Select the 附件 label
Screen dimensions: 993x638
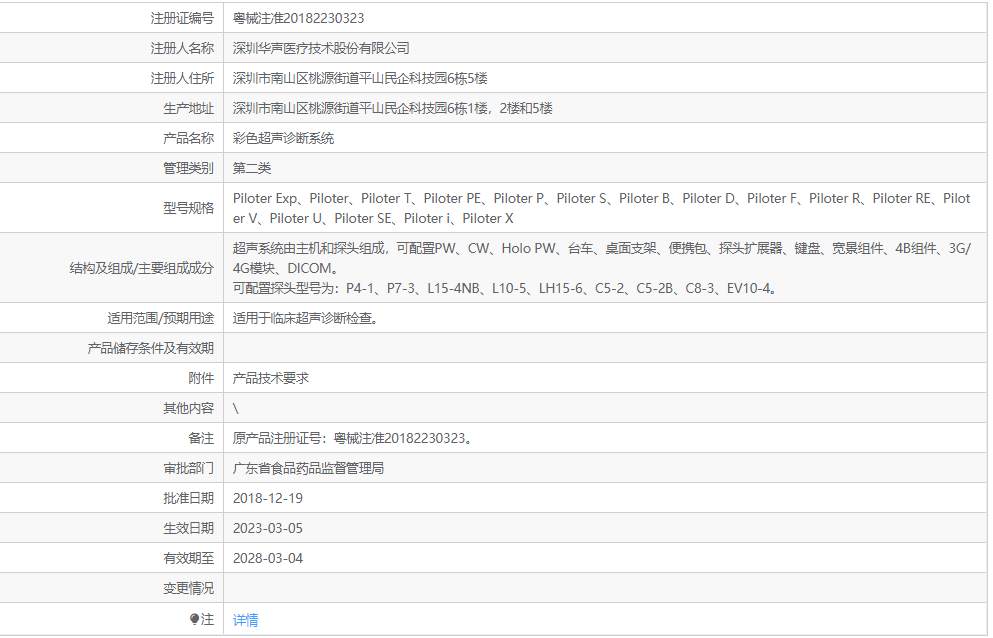(x=201, y=378)
